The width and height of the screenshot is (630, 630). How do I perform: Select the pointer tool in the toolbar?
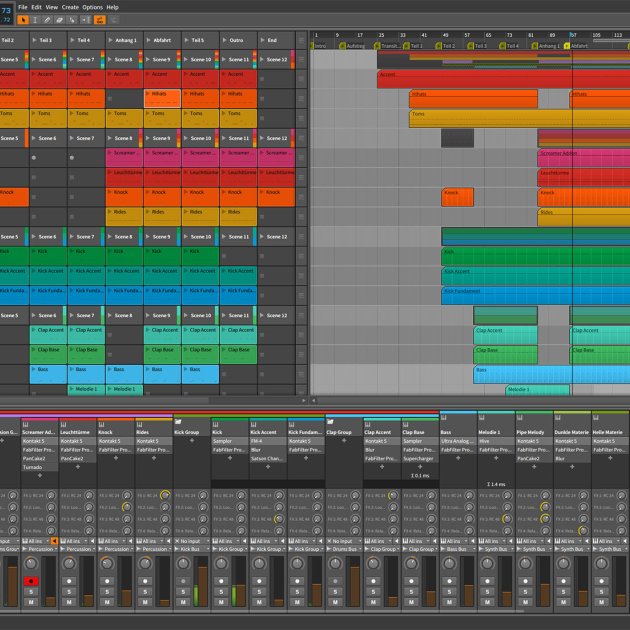tap(22, 19)
